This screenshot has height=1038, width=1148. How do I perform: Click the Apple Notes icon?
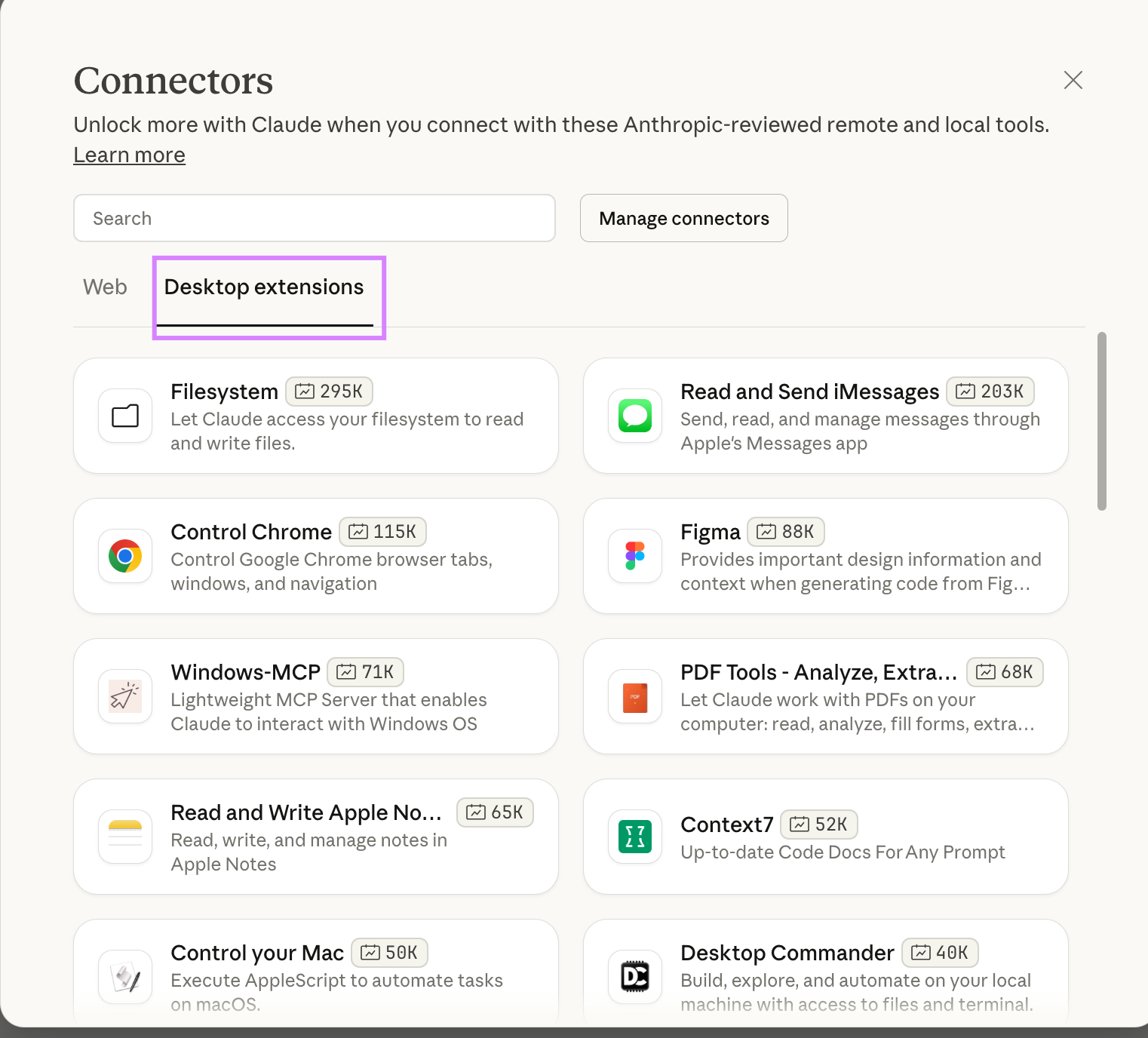[125, 837]
